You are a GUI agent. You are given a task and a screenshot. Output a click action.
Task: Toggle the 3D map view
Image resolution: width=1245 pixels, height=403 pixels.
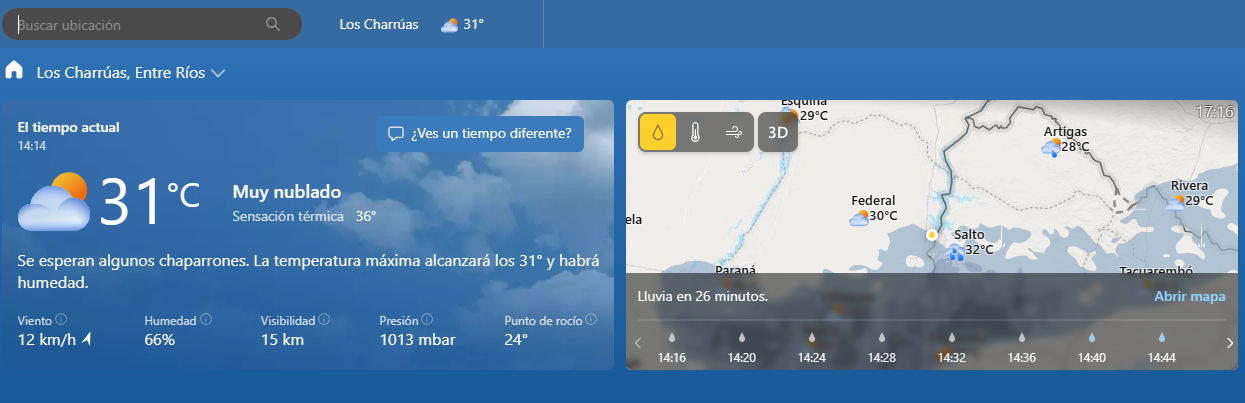(777, 132)
